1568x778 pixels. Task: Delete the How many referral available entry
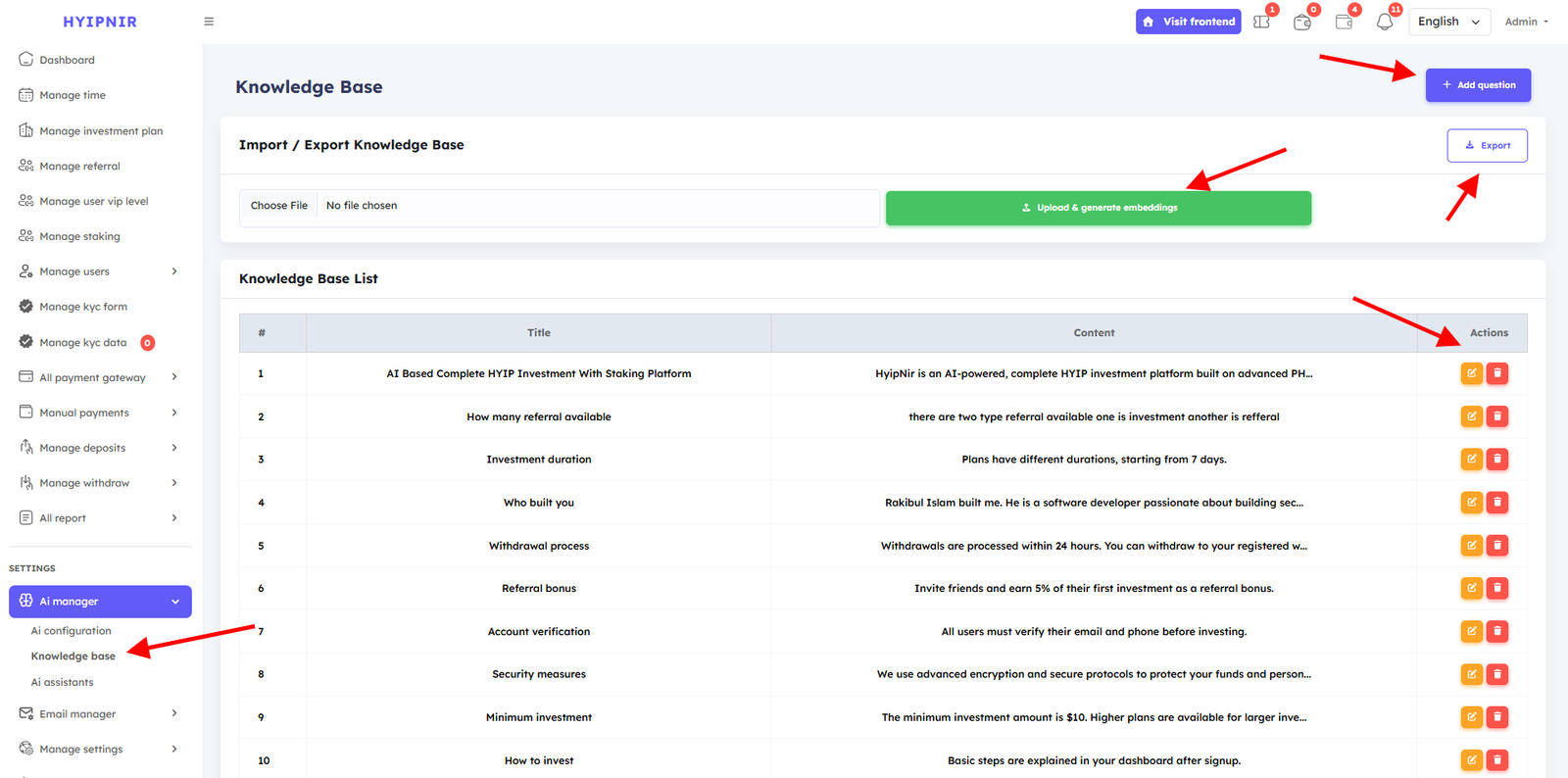click(1497, 416)
